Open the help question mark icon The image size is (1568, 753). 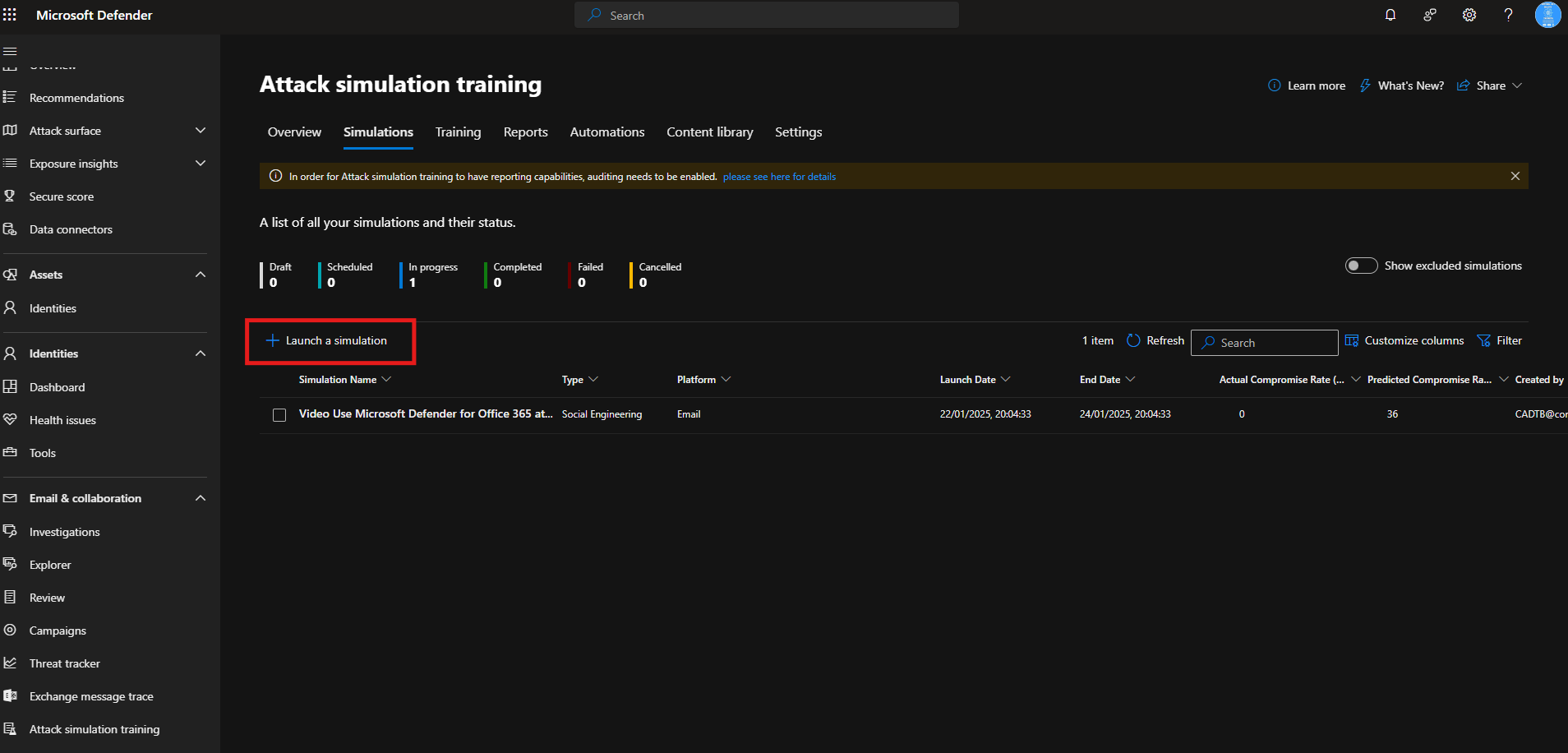(1508, 15)
